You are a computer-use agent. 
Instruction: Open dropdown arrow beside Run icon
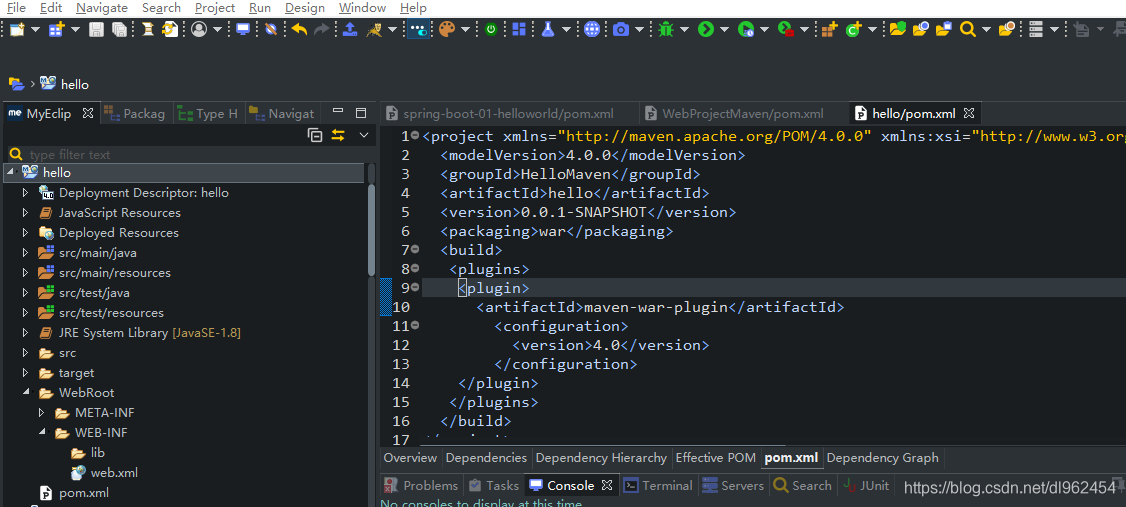pos(725,29)
